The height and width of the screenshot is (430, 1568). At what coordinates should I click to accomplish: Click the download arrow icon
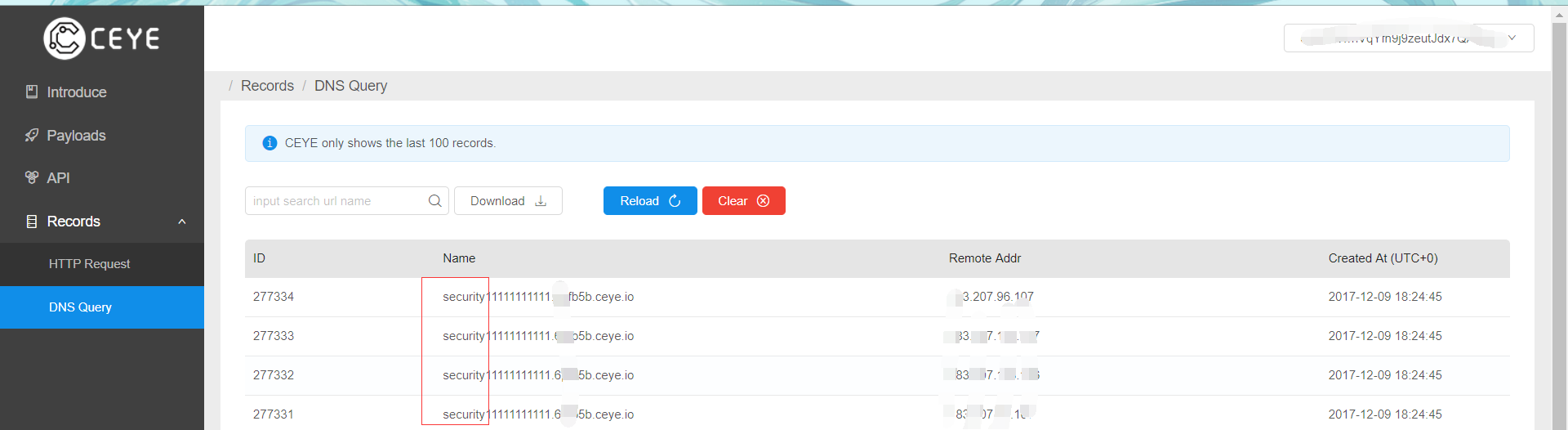(541, 201)
